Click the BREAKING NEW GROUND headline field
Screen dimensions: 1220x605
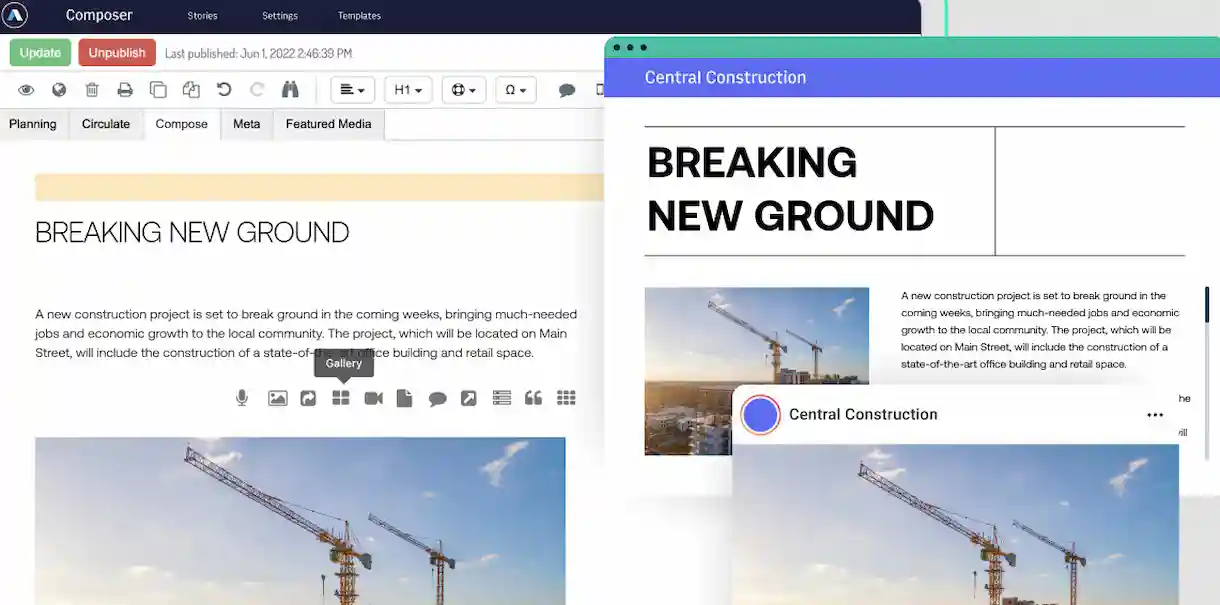[x=192, y=233]
